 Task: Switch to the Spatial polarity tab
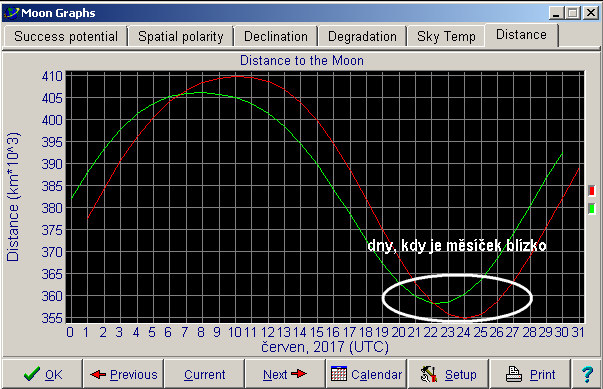(181, 37)
